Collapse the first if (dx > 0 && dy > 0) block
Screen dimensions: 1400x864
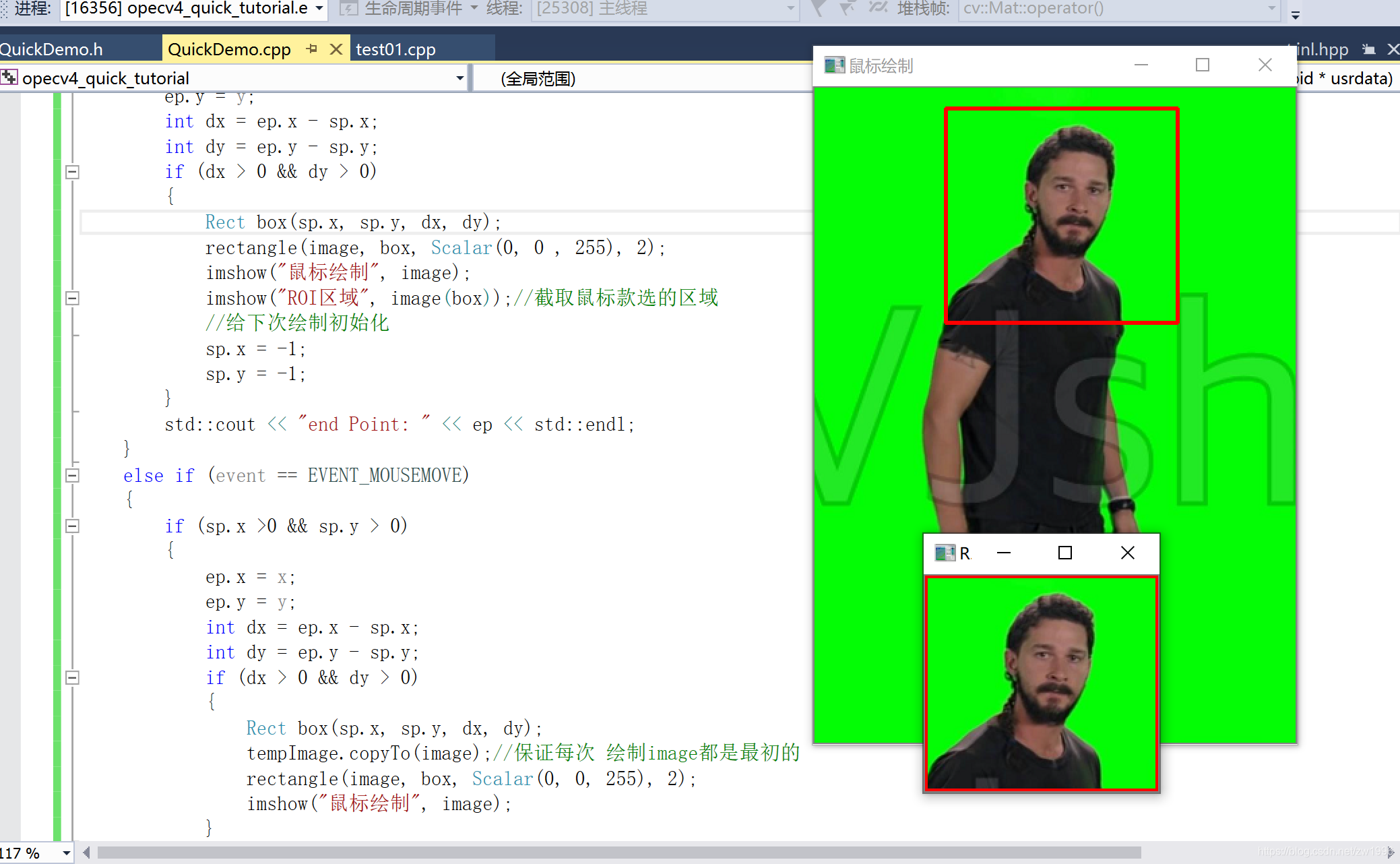click(x=73, y=172)
